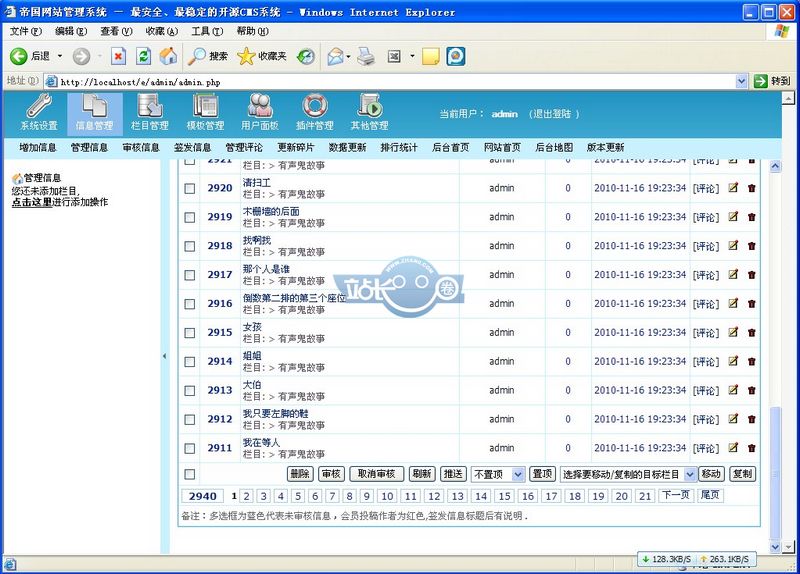This screenshot has height=574, width=800.
Task: Check the box for entry 2915
Action: (x=190, y=333)
